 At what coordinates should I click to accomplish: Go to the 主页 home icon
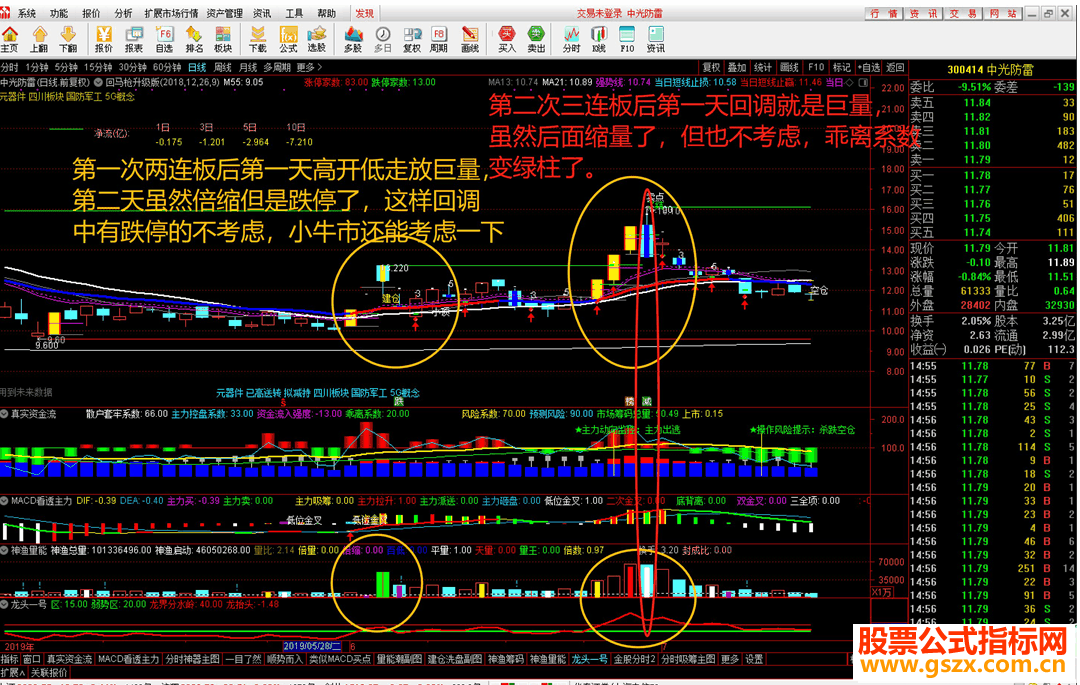pos(10,39)
